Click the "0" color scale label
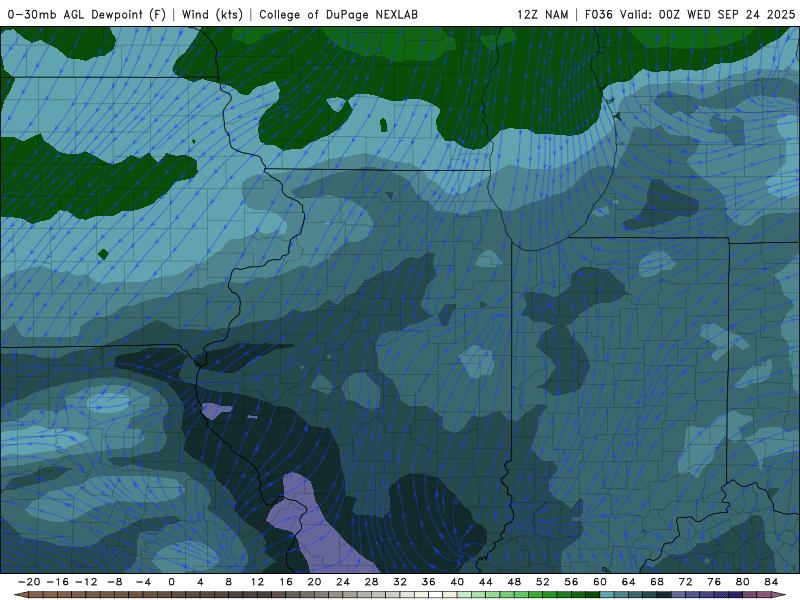 click(x=171, y=582)
